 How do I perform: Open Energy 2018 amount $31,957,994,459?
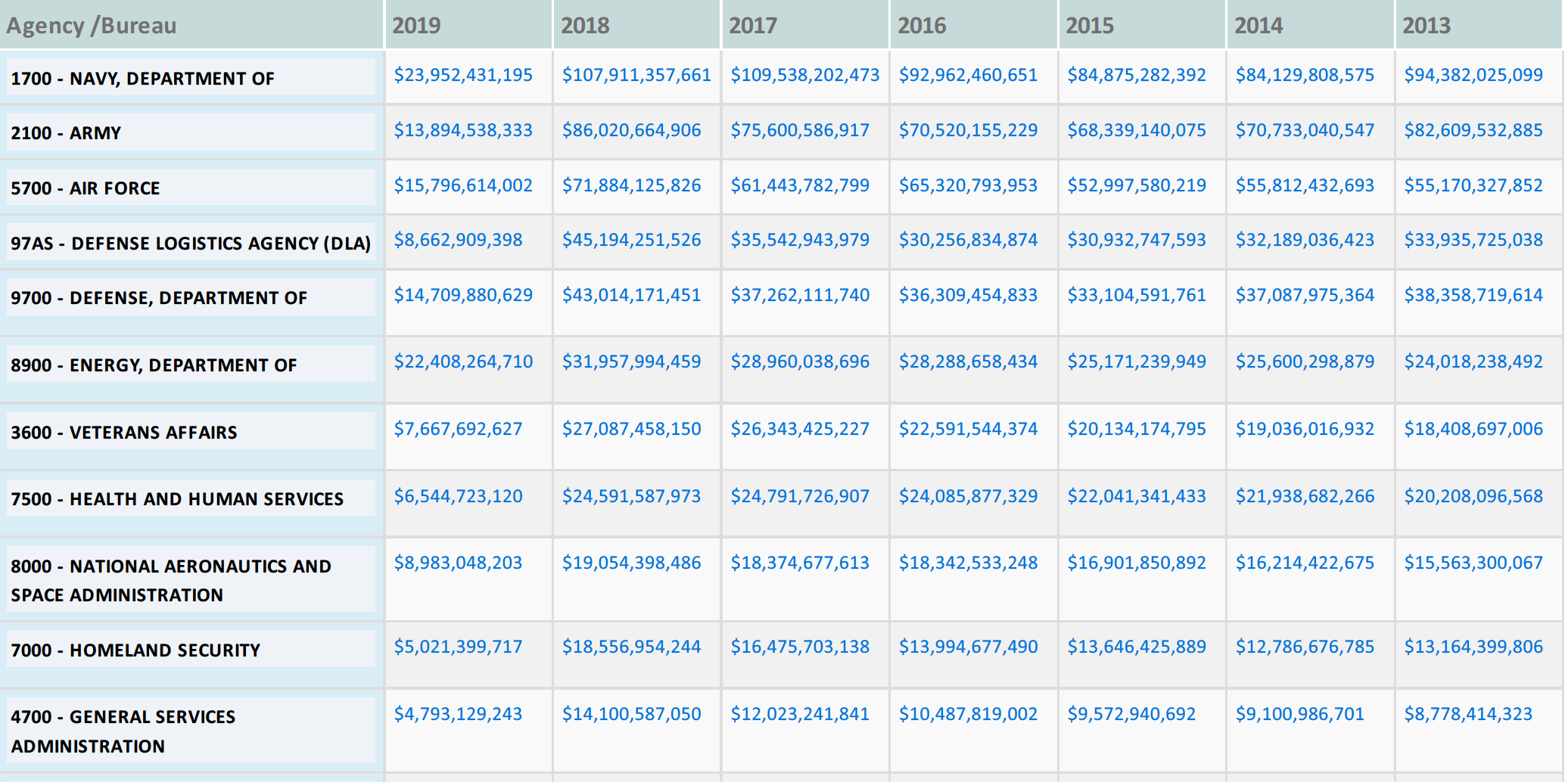pyautogui.click(x=631, y=362)
